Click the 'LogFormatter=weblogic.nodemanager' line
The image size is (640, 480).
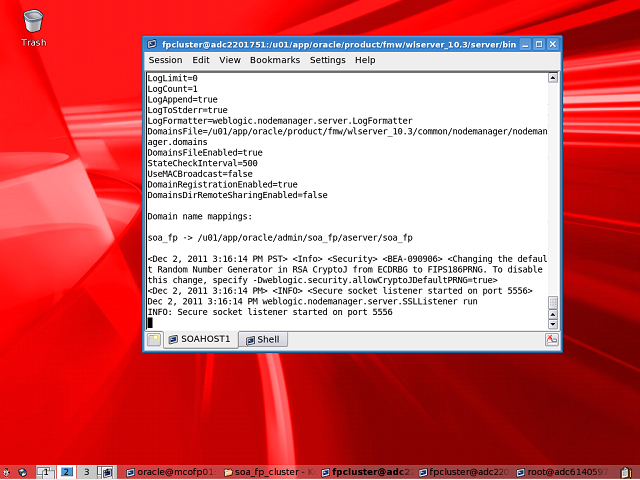280,121
